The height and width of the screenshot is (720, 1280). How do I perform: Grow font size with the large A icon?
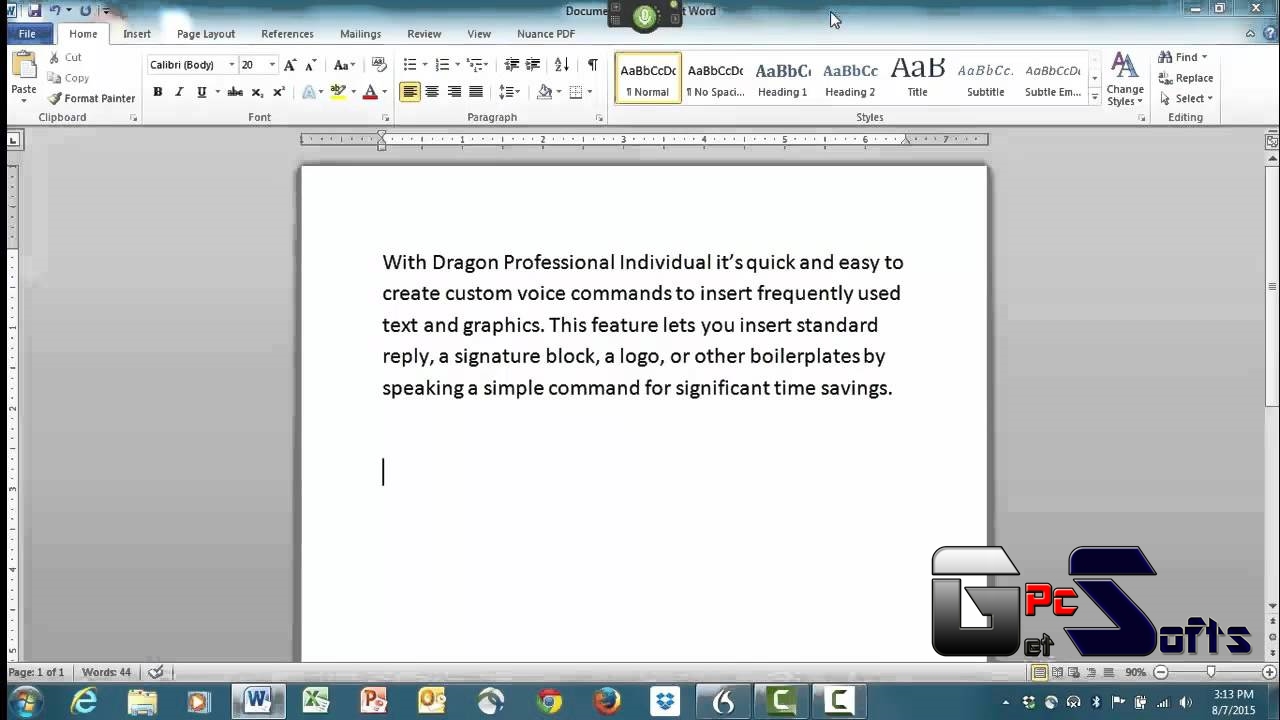[x=290, y=64]
